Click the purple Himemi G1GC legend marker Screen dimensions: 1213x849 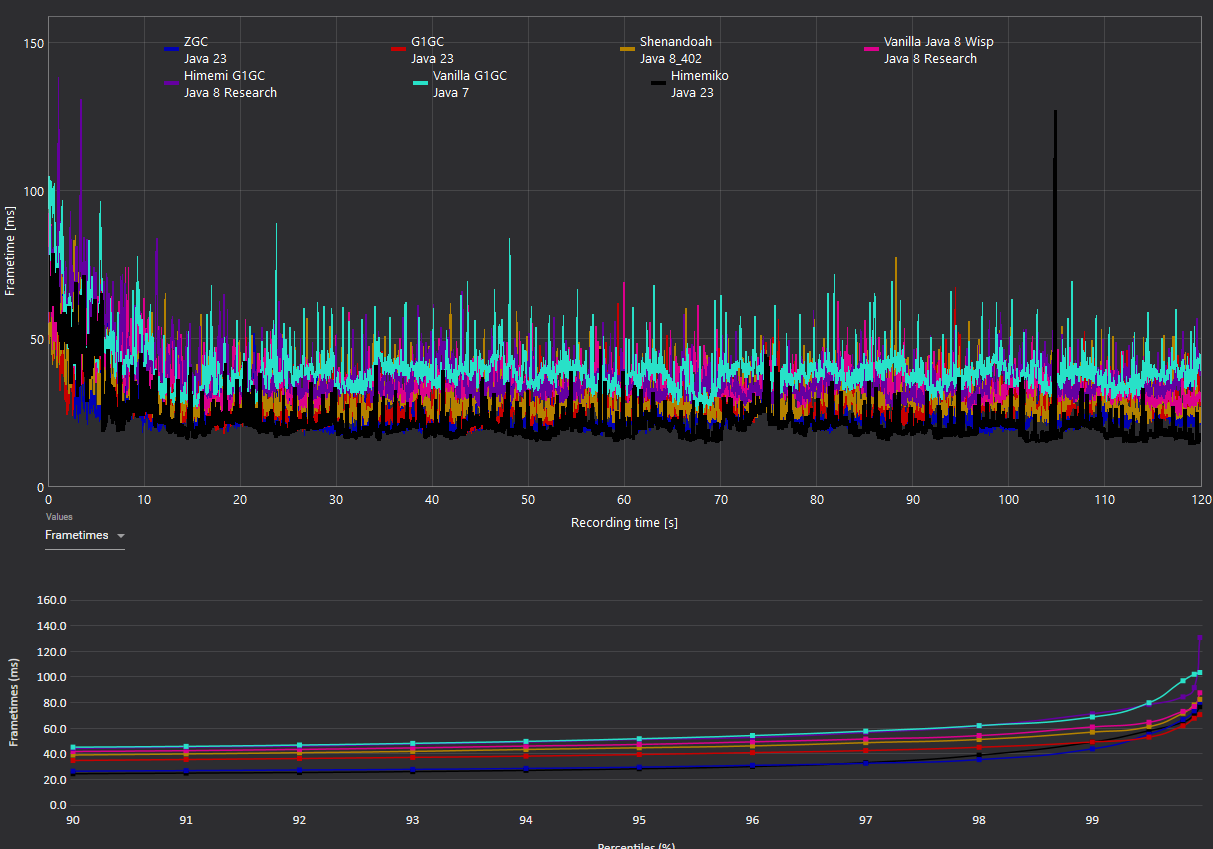click(x=171, y=82)
